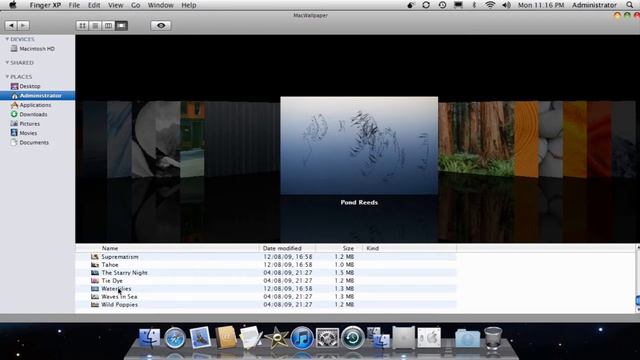The width and height of the screenshot is (640, 360).
Task: Click the file list vertical scrollbar
Action: [637, 279]
